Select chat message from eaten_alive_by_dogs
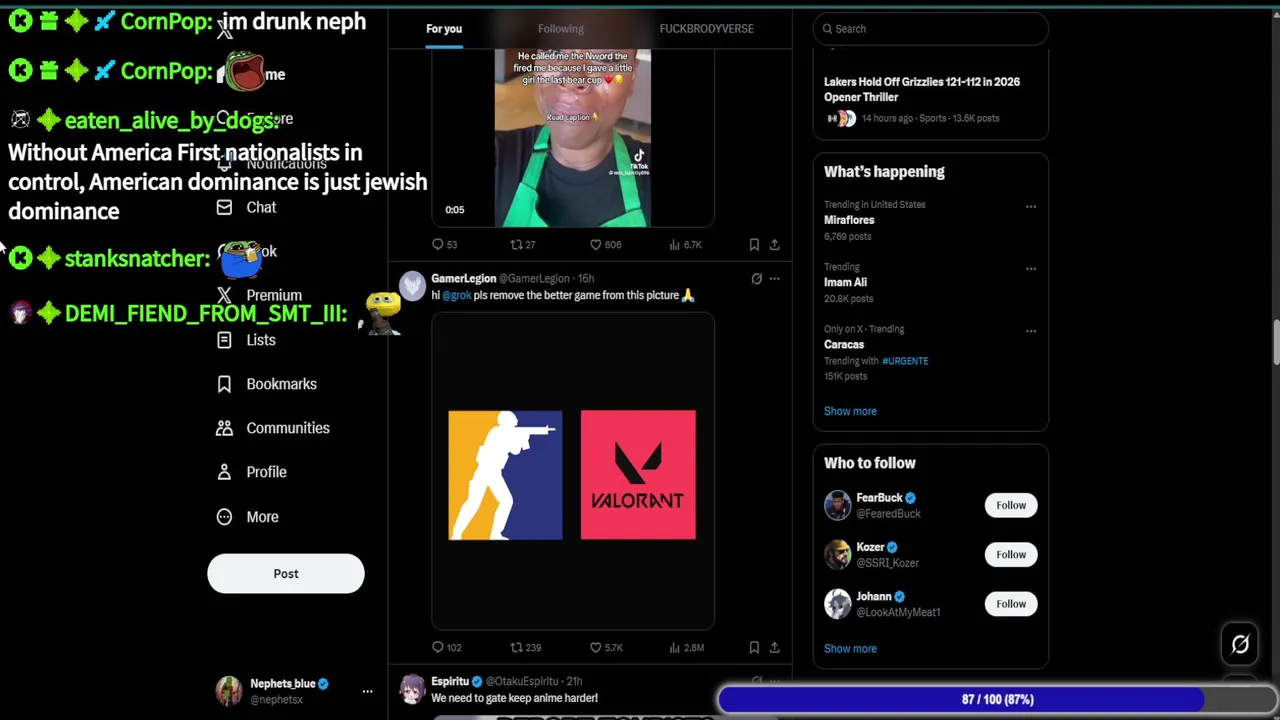This screenshot has height=720, width=1280. (x=218, y=167)
